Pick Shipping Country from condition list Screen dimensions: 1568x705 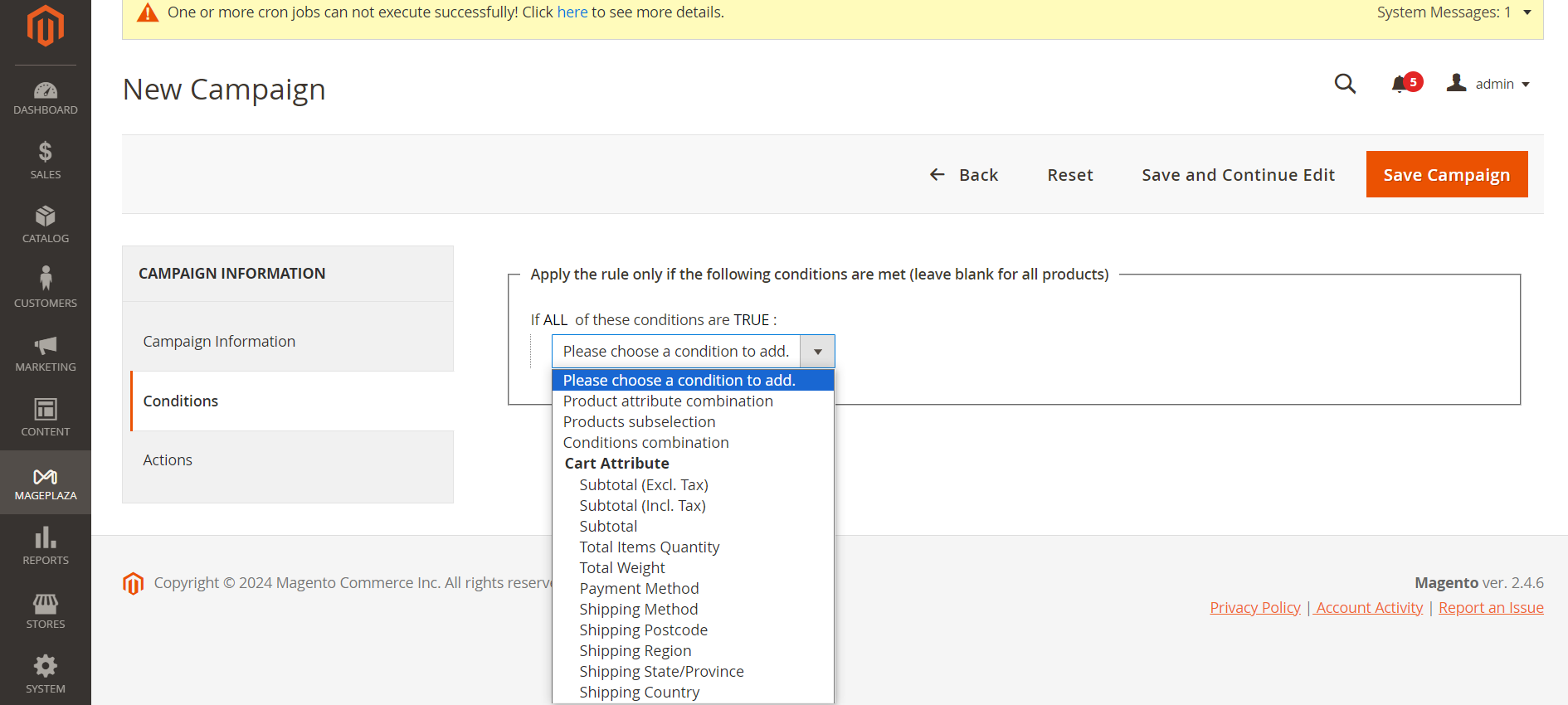(x=639, y=693)
